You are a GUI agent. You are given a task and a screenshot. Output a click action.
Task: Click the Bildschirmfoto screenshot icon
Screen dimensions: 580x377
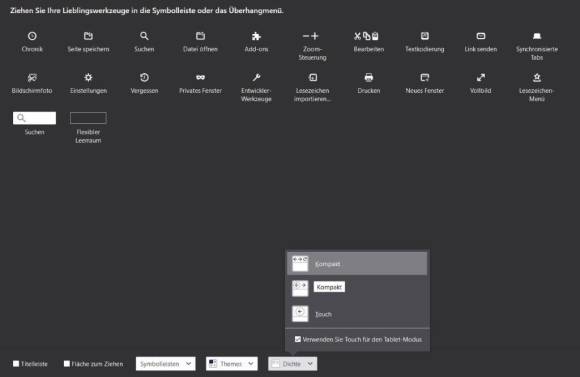(x=32, y=77)
